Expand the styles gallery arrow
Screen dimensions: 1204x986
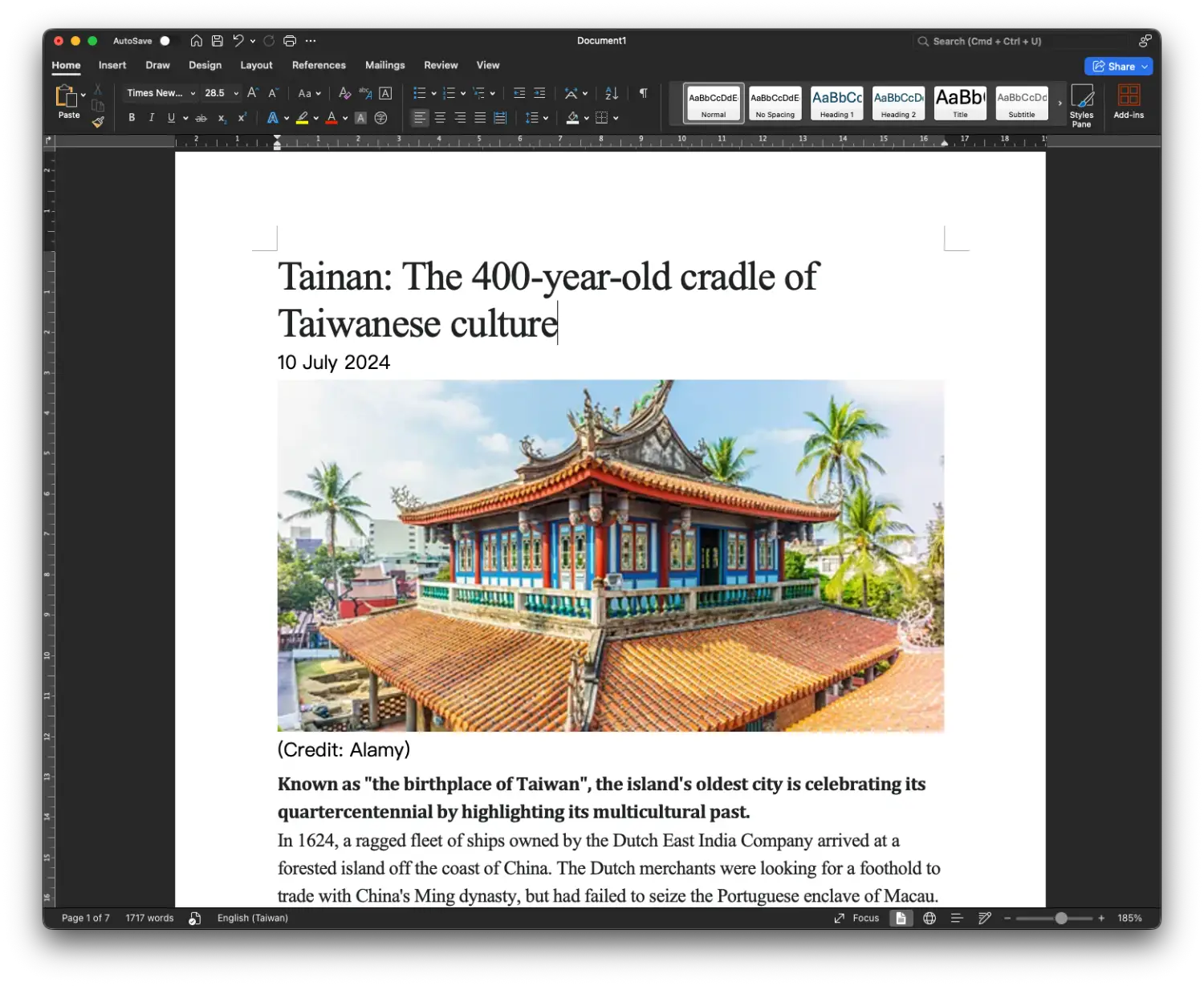pyautogui.click(x=1060, y=103)
